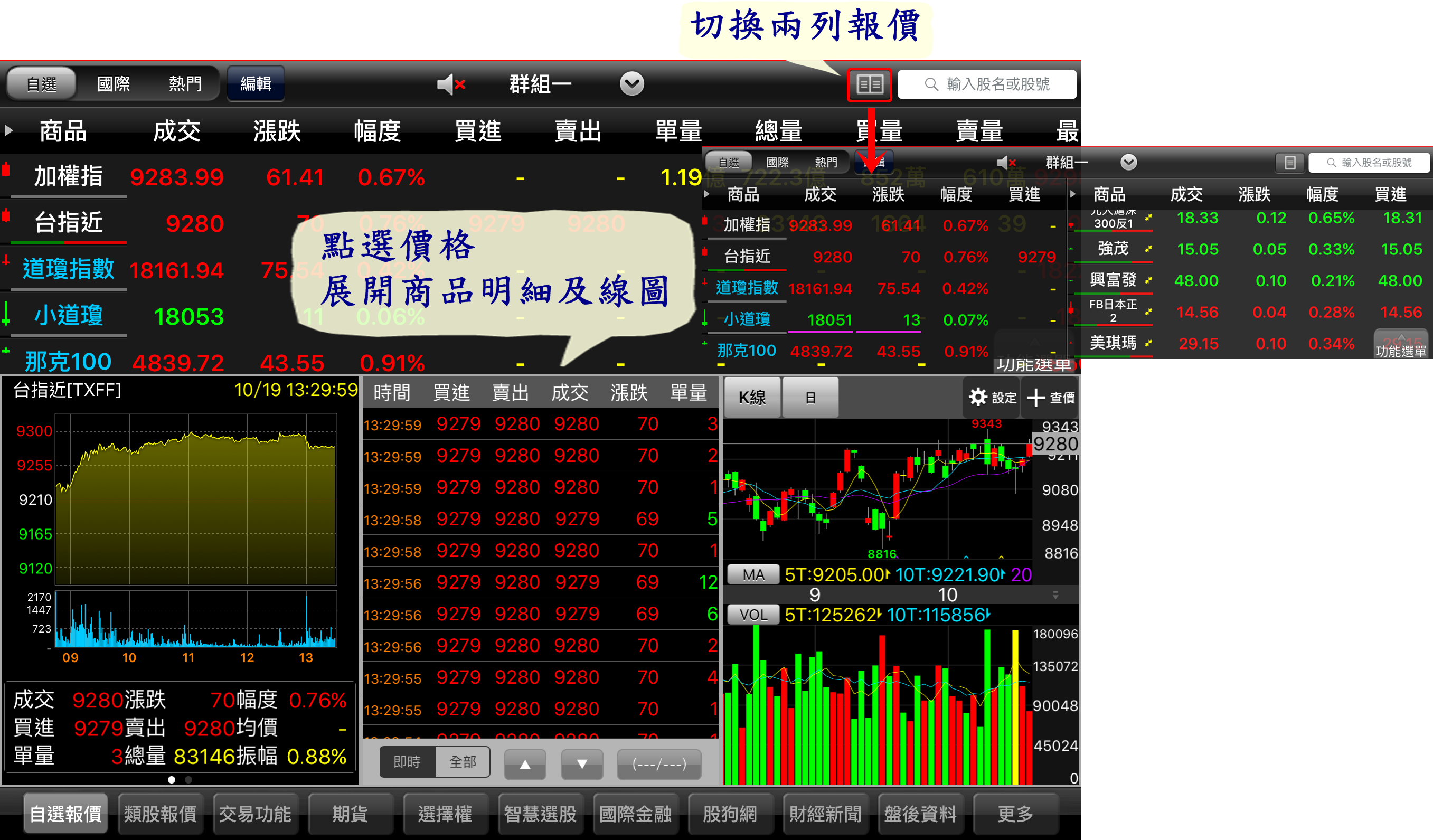Sort by the 總量 column header
The width and height of the screenshot is (1433, 840).
pos(778,131)
